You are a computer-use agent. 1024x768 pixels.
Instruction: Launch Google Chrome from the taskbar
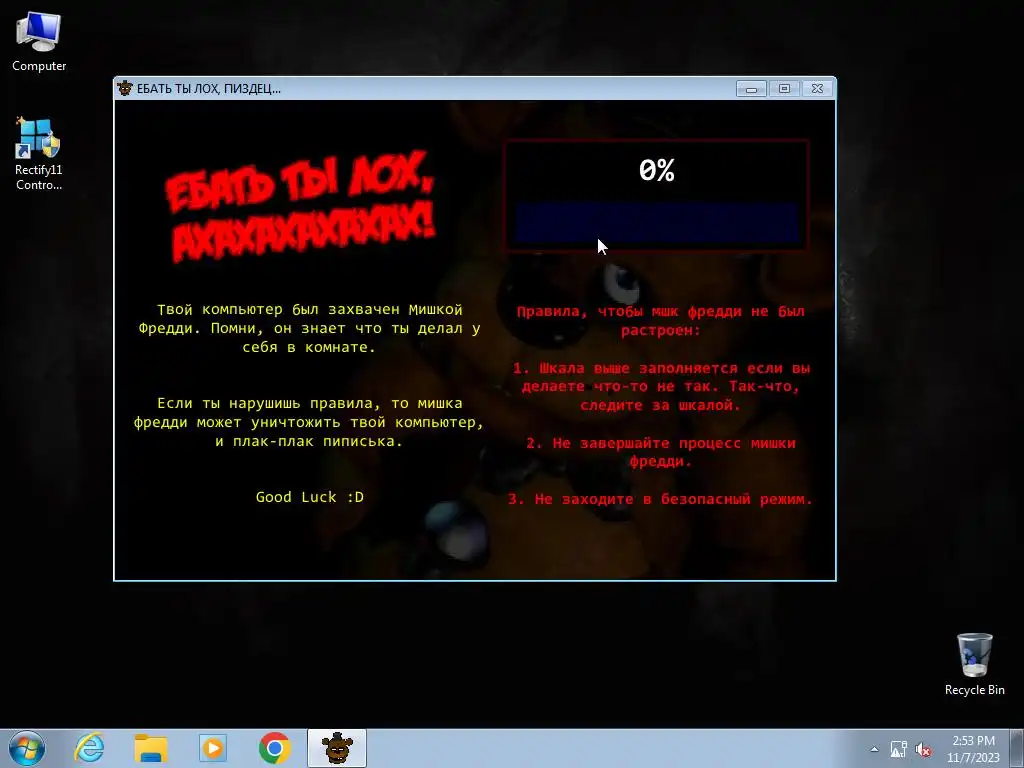274,748
